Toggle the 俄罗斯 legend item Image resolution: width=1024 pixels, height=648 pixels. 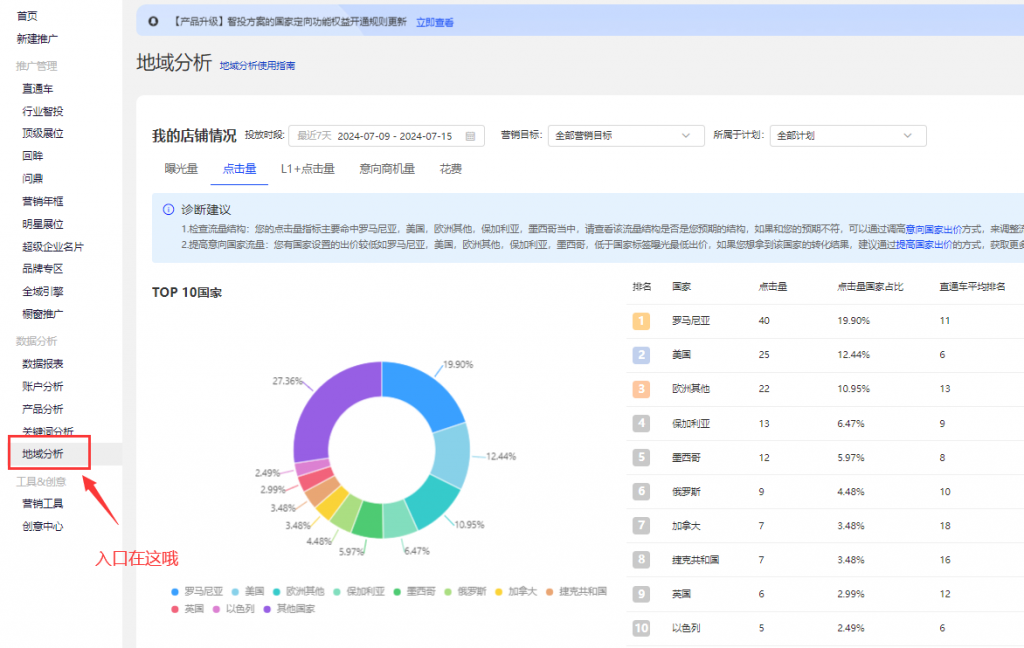466,591
